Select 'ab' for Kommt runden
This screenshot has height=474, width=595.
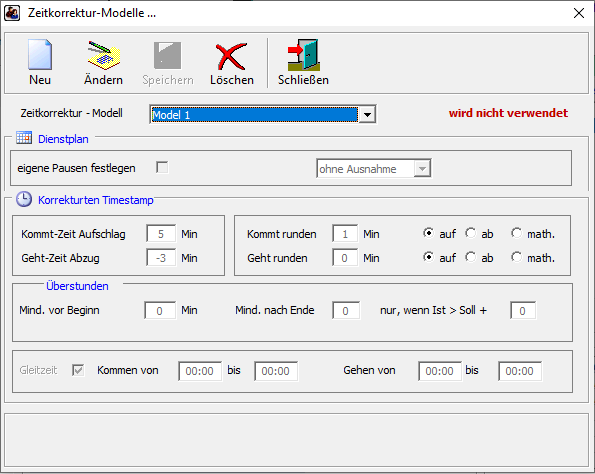coord(471,233)
